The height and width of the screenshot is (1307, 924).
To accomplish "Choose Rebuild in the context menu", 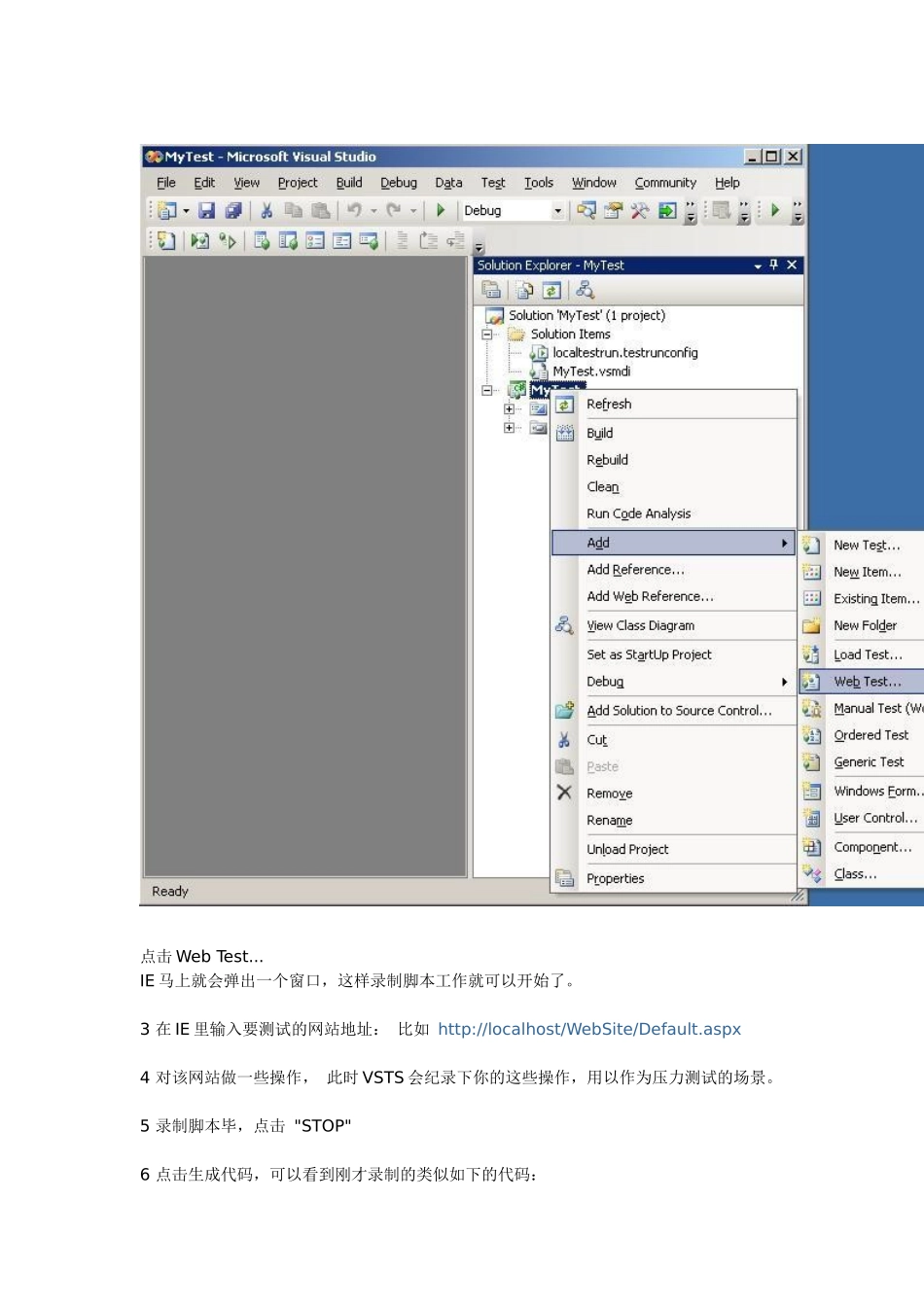I will (x=674, y=460).
